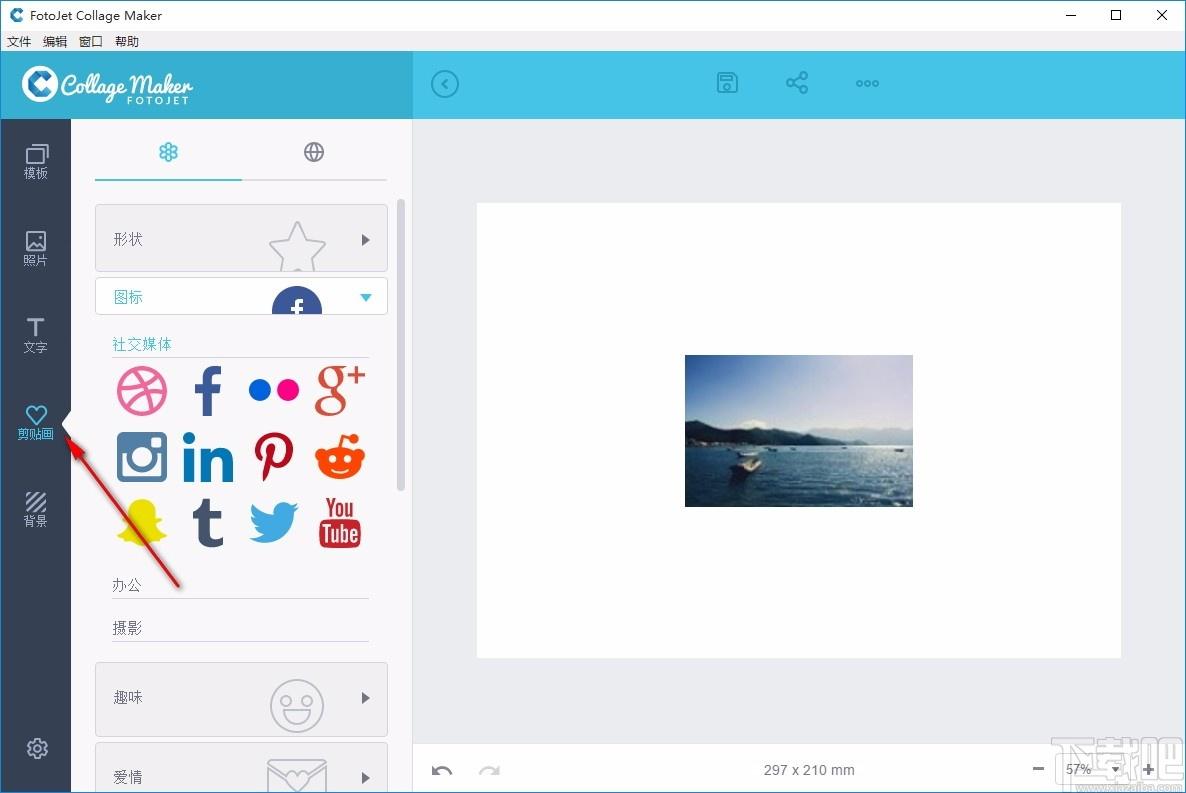Open the 模板 templates panel
This screenshot has width=1186, height=793.
[x=36, y=162]
